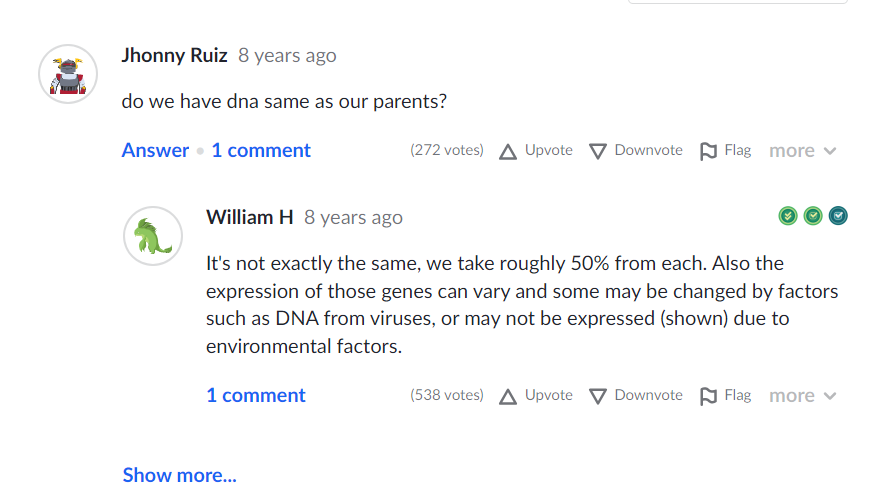Click William H's first green badge
Image resolution: width=894 pixels, height=501 pixels.
[788, 216]
